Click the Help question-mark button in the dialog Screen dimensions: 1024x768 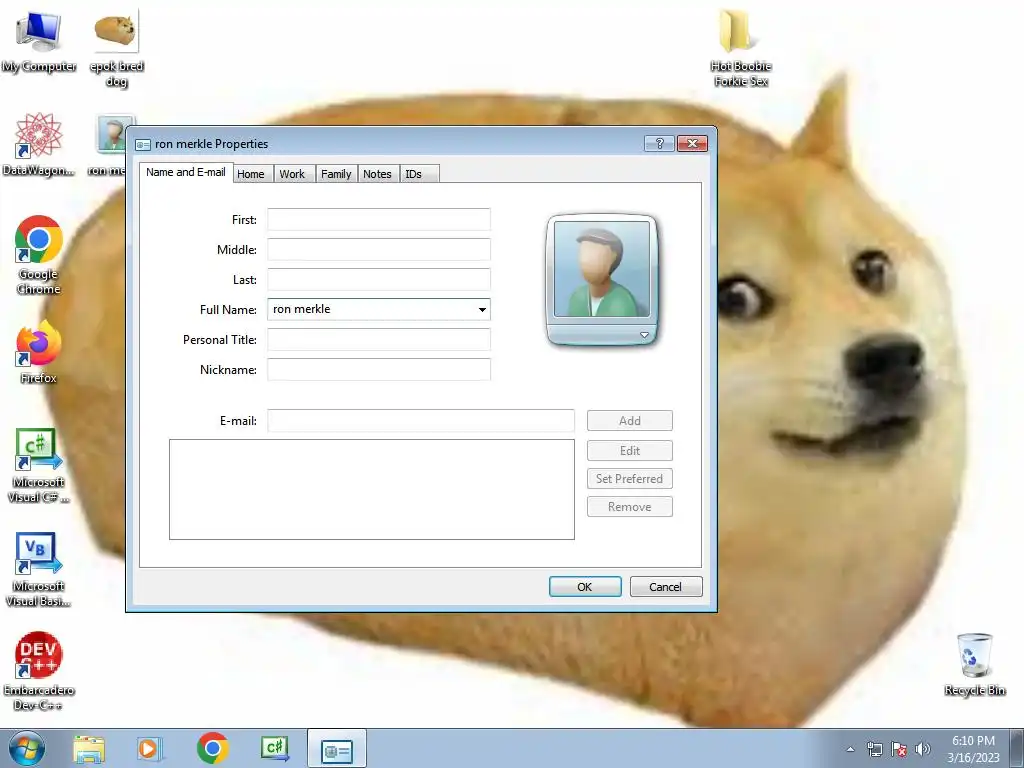click(x=659, y=144)
